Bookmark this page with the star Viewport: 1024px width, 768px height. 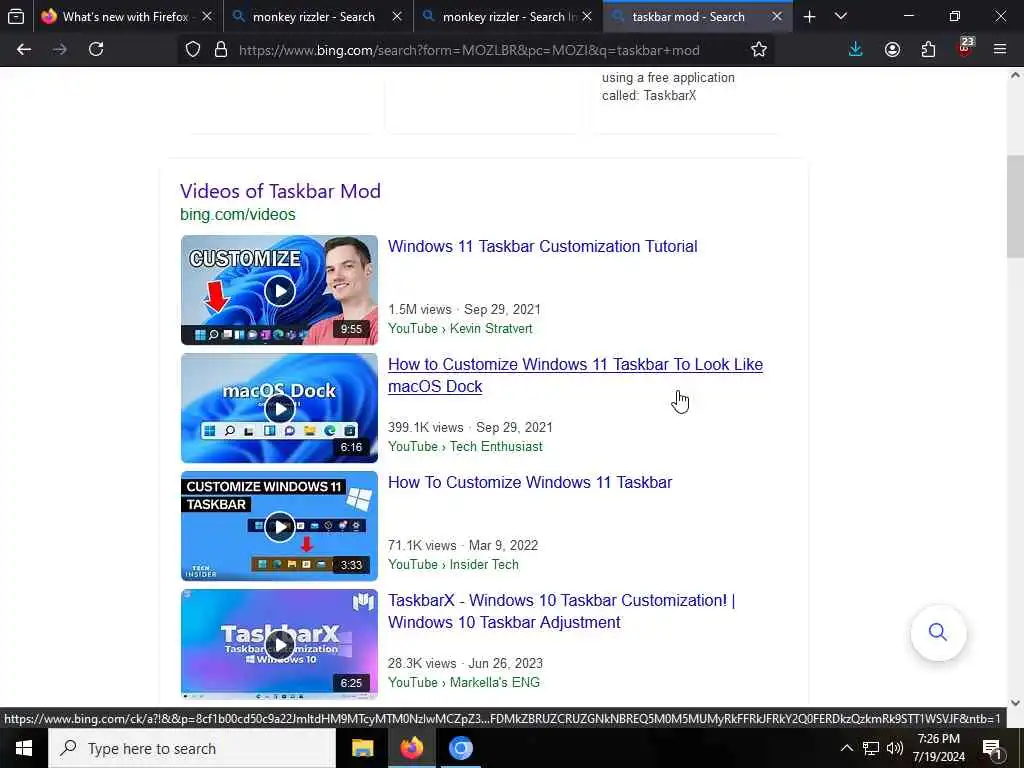click(x=758, y=50)
